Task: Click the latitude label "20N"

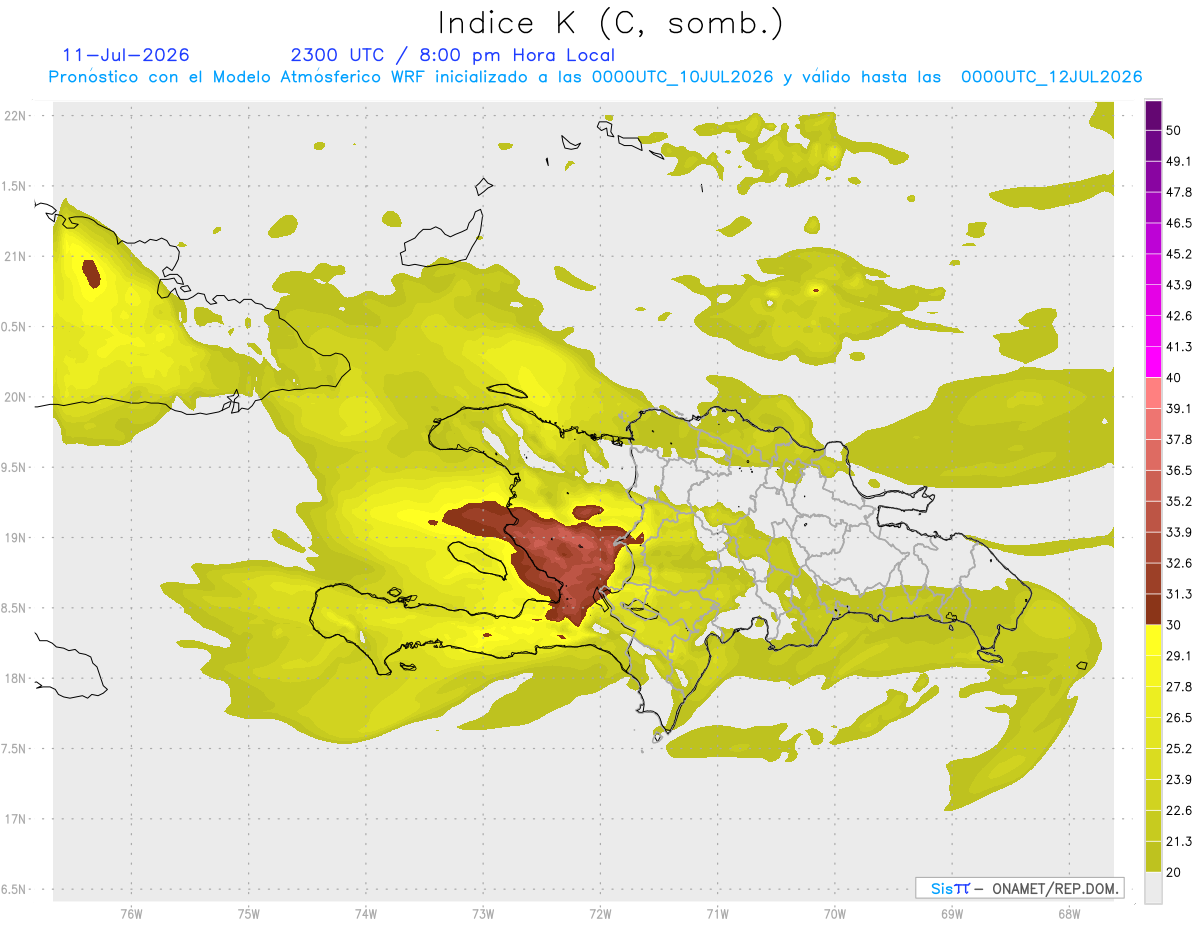Action: 16,397
